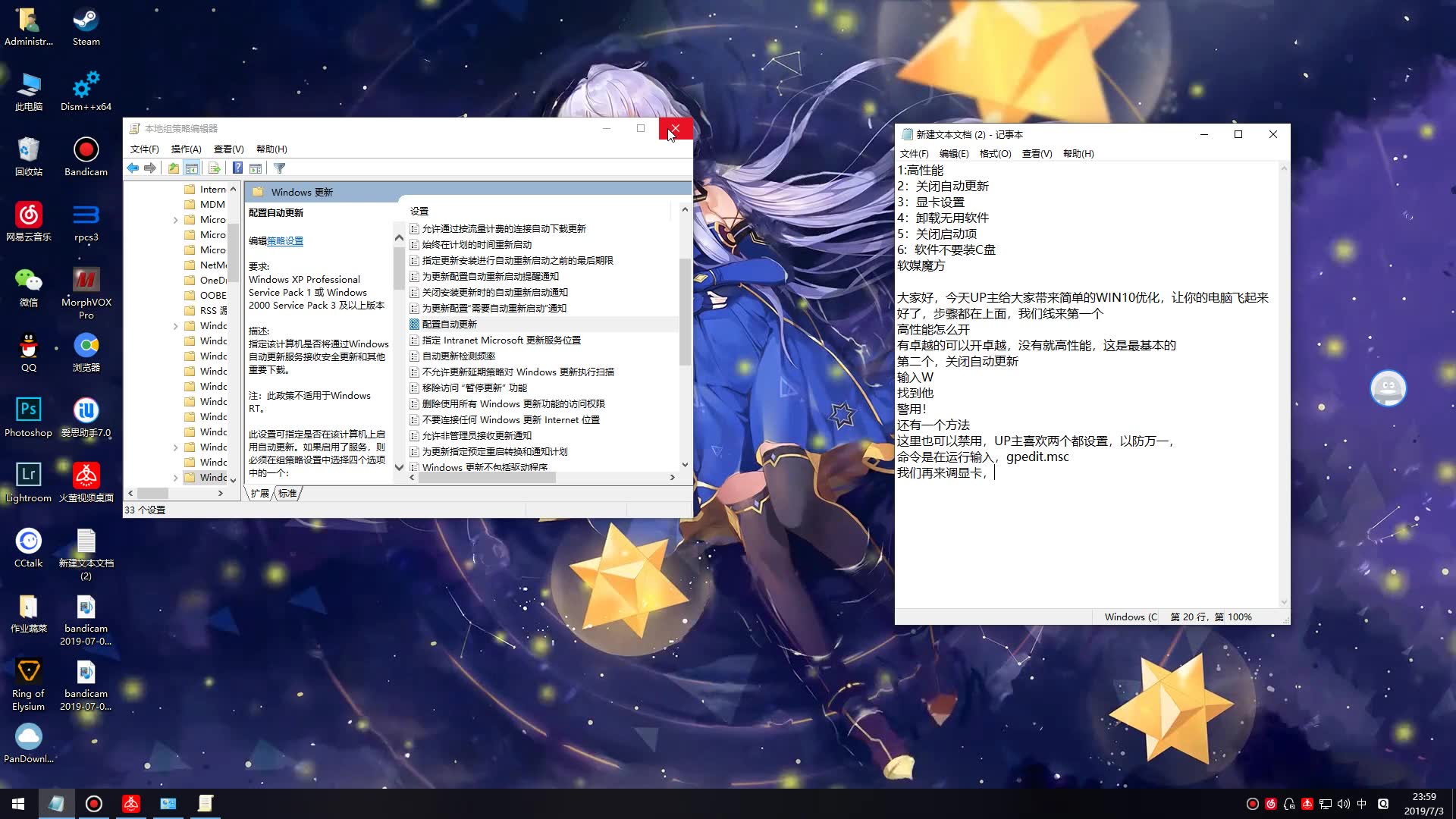Open 格式(O) menu in Notepad
Viewport: 1456px width, 819px height.
(x=995, y=154)
